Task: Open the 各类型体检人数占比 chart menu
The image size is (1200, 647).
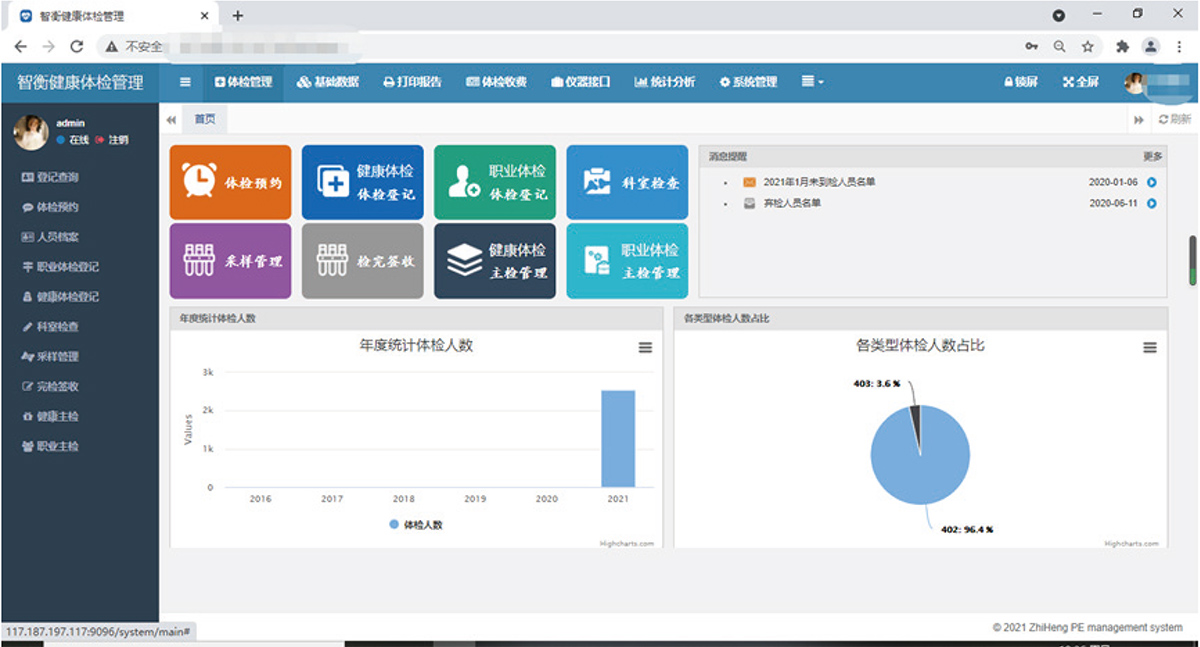Action: [1149, 347]
